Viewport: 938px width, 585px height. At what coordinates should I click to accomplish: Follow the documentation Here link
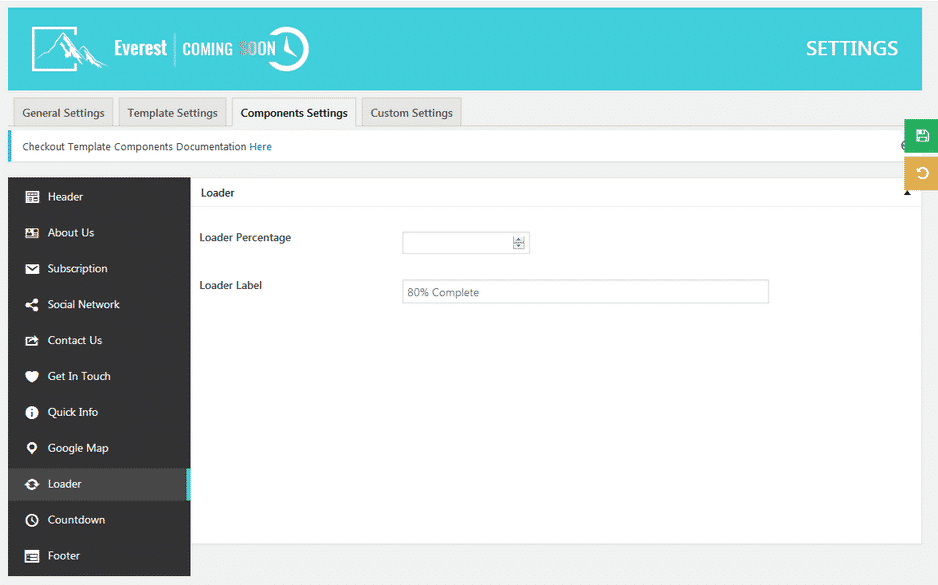click(x=260, y=147)
